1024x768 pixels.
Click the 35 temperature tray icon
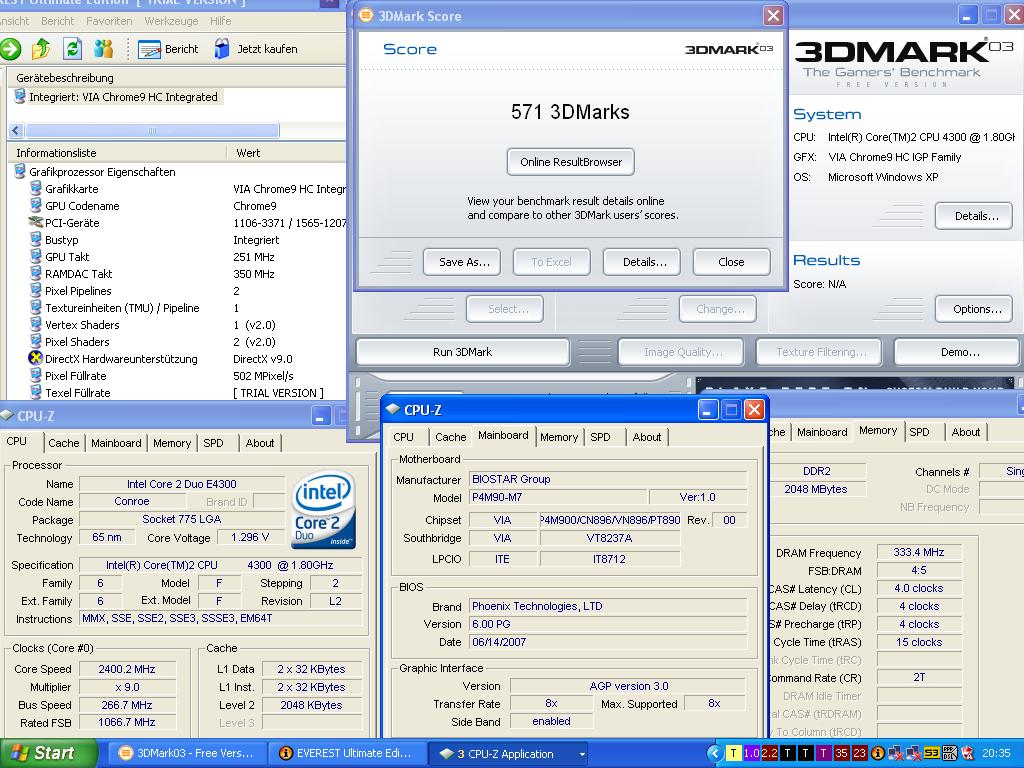[841, 754]
